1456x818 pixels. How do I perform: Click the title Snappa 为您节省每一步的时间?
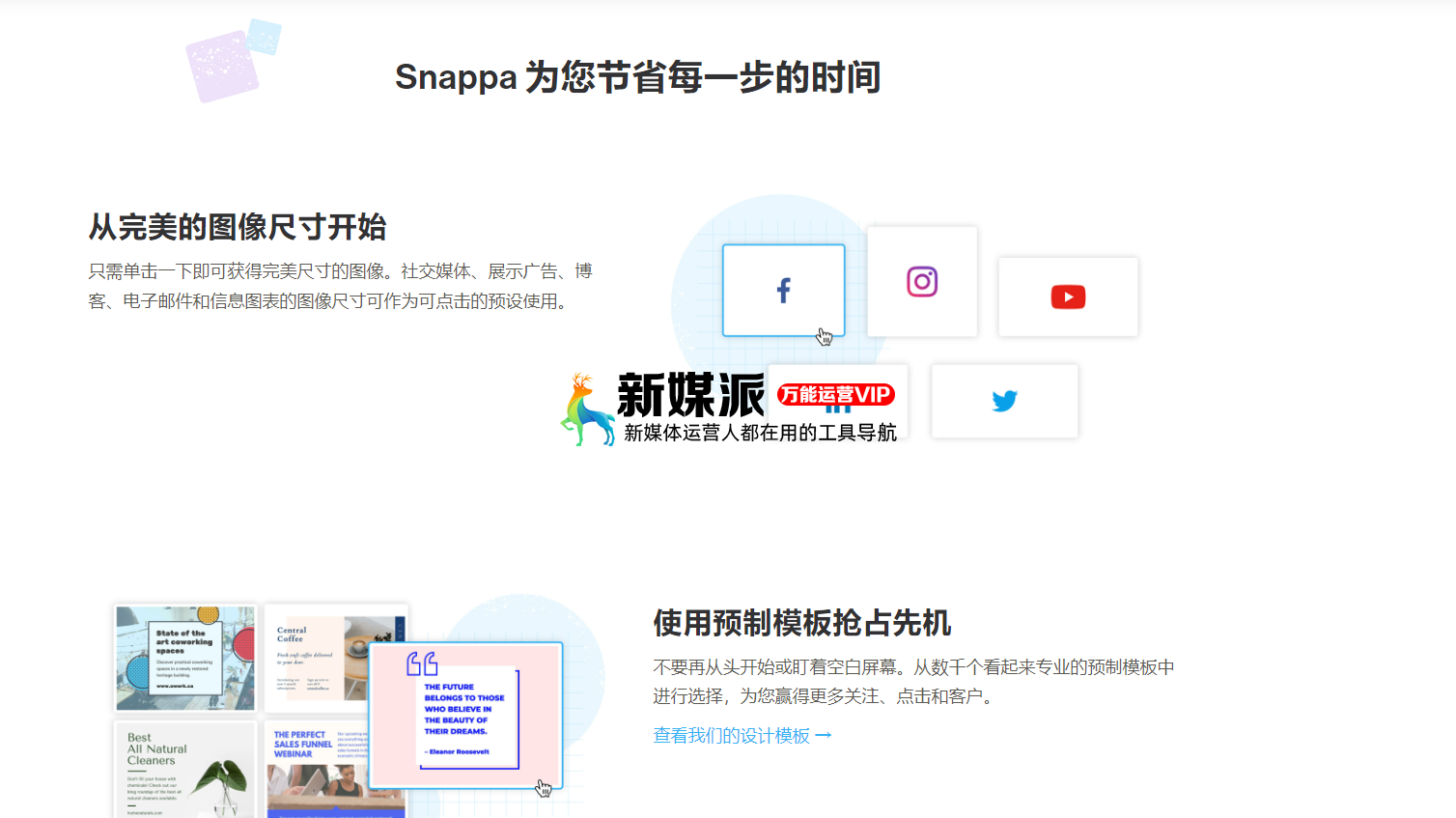click(x=637, y=77)
